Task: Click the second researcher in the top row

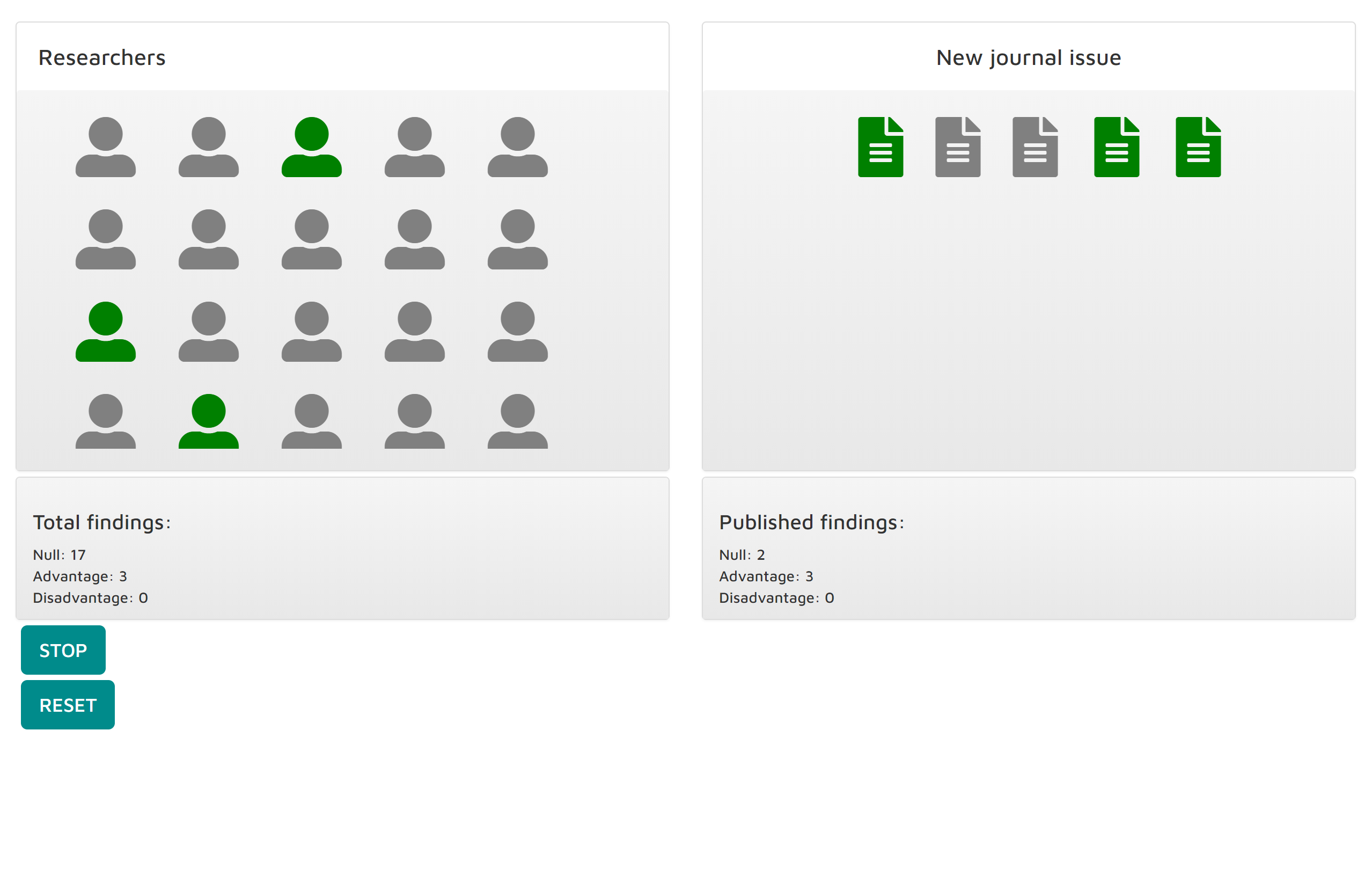Action: [x=209, y=147]
